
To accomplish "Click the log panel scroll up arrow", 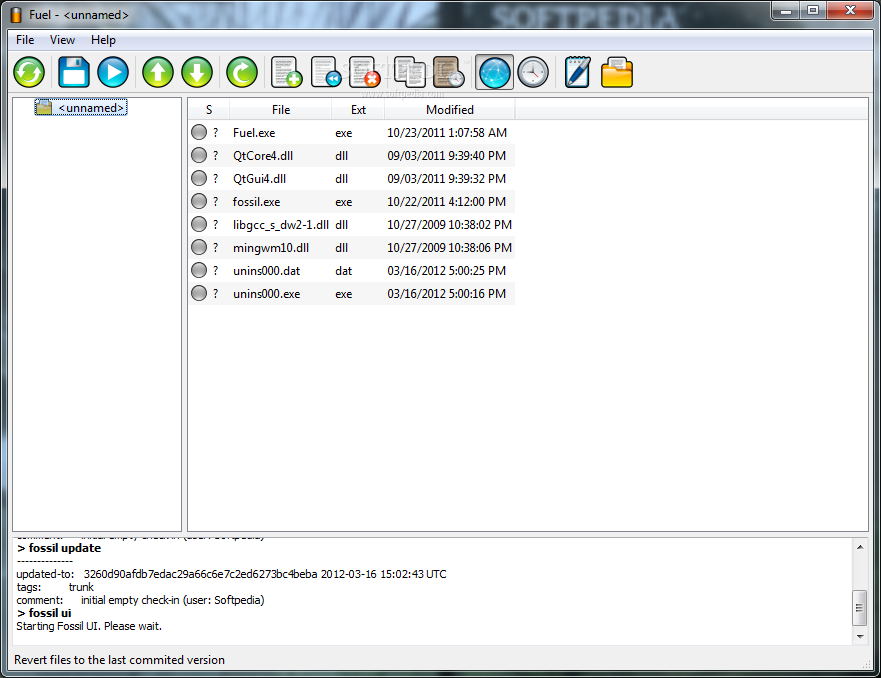I will click(x=860, y=547).
